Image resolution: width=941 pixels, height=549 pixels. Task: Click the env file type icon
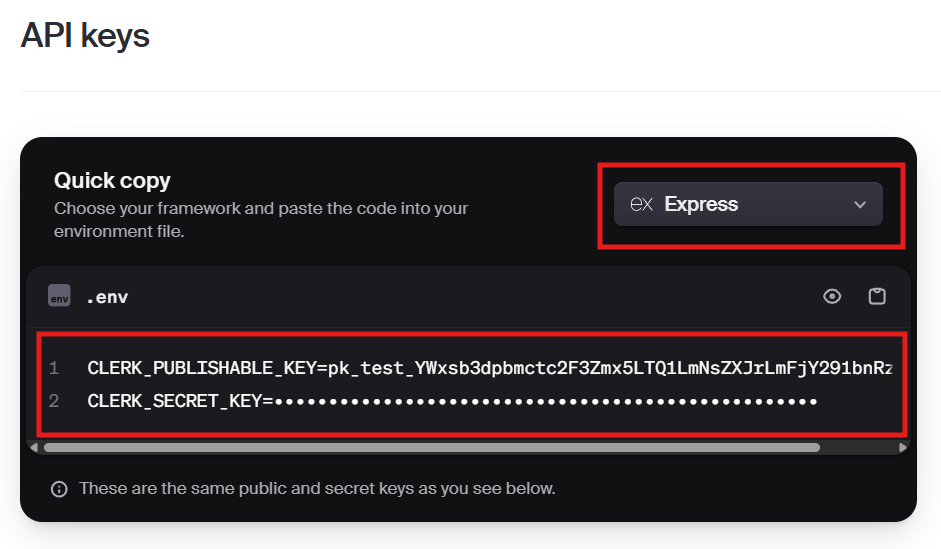click(59, 296)
